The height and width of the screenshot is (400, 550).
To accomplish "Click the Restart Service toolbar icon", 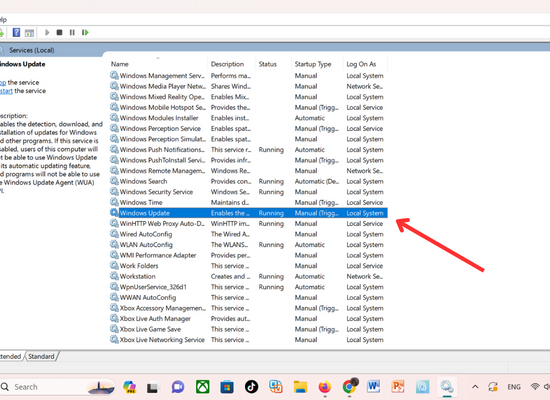I will [x=85, y=33].
